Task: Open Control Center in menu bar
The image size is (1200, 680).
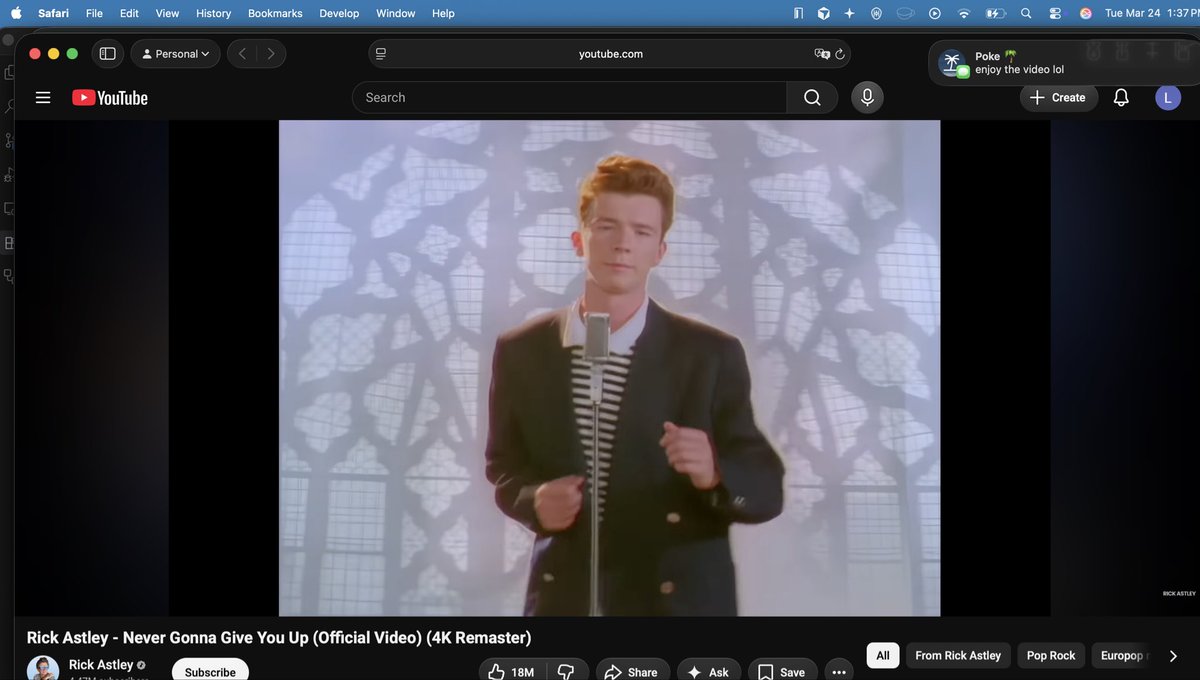Action: pyautogui.click(x=1055, y=13)
